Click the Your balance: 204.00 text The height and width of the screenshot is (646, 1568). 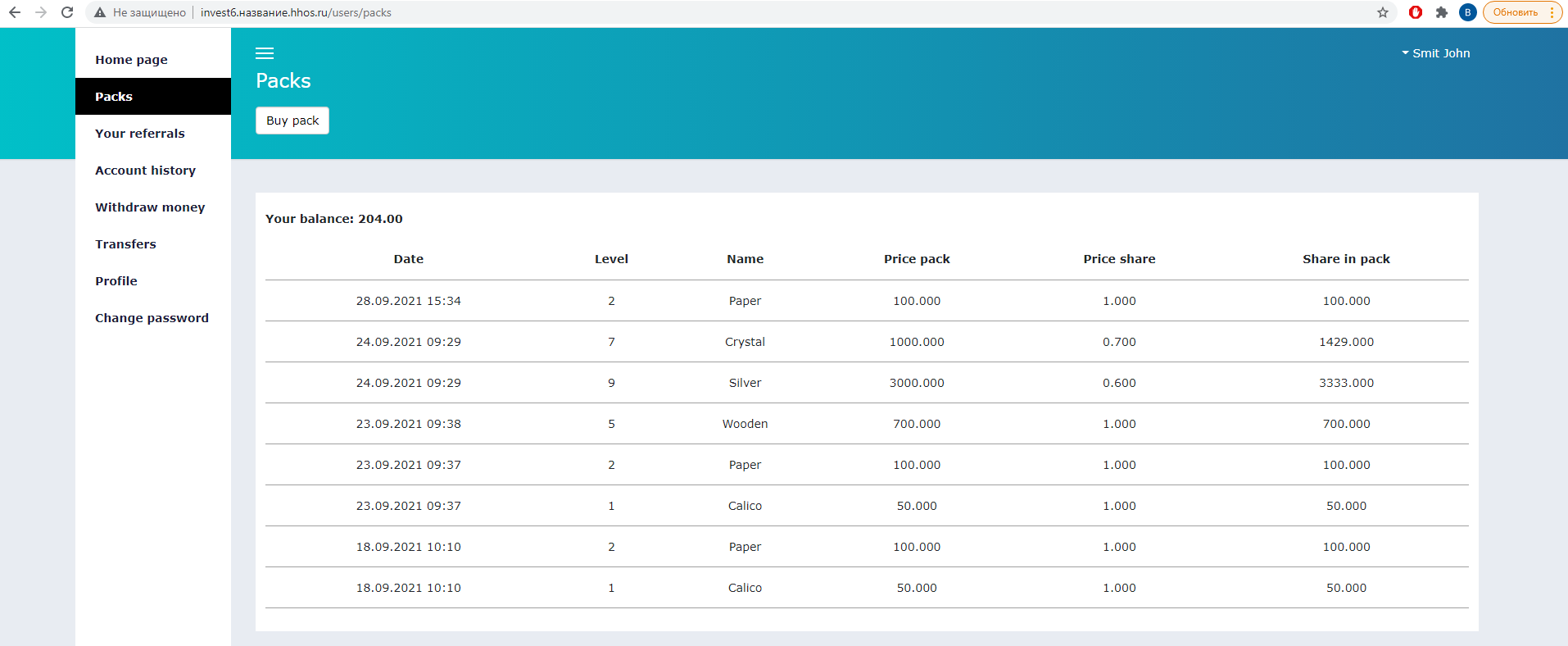[x=334, y=219]
